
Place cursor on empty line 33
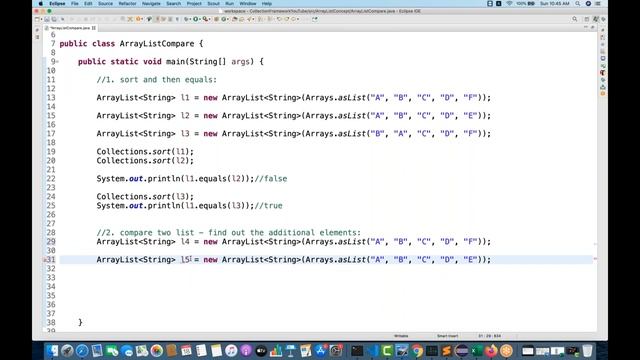pyautogui.click(x=326, y=278)
